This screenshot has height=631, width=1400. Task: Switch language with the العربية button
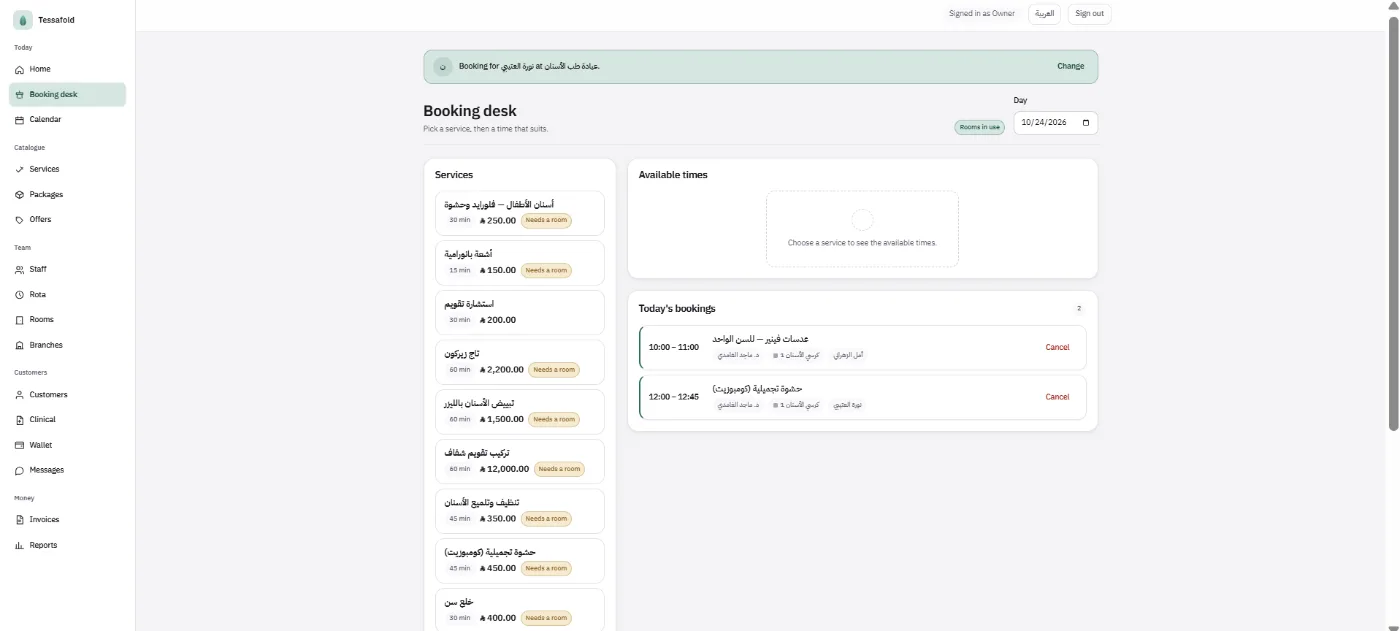tap(1044, 14)
